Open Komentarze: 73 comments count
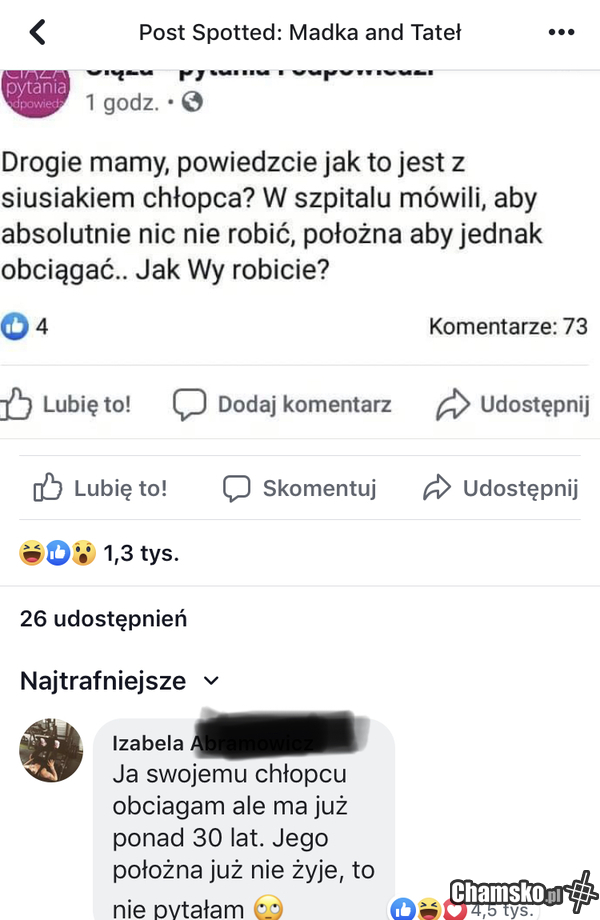Screen dimensions: 600x920 [508, 326]
